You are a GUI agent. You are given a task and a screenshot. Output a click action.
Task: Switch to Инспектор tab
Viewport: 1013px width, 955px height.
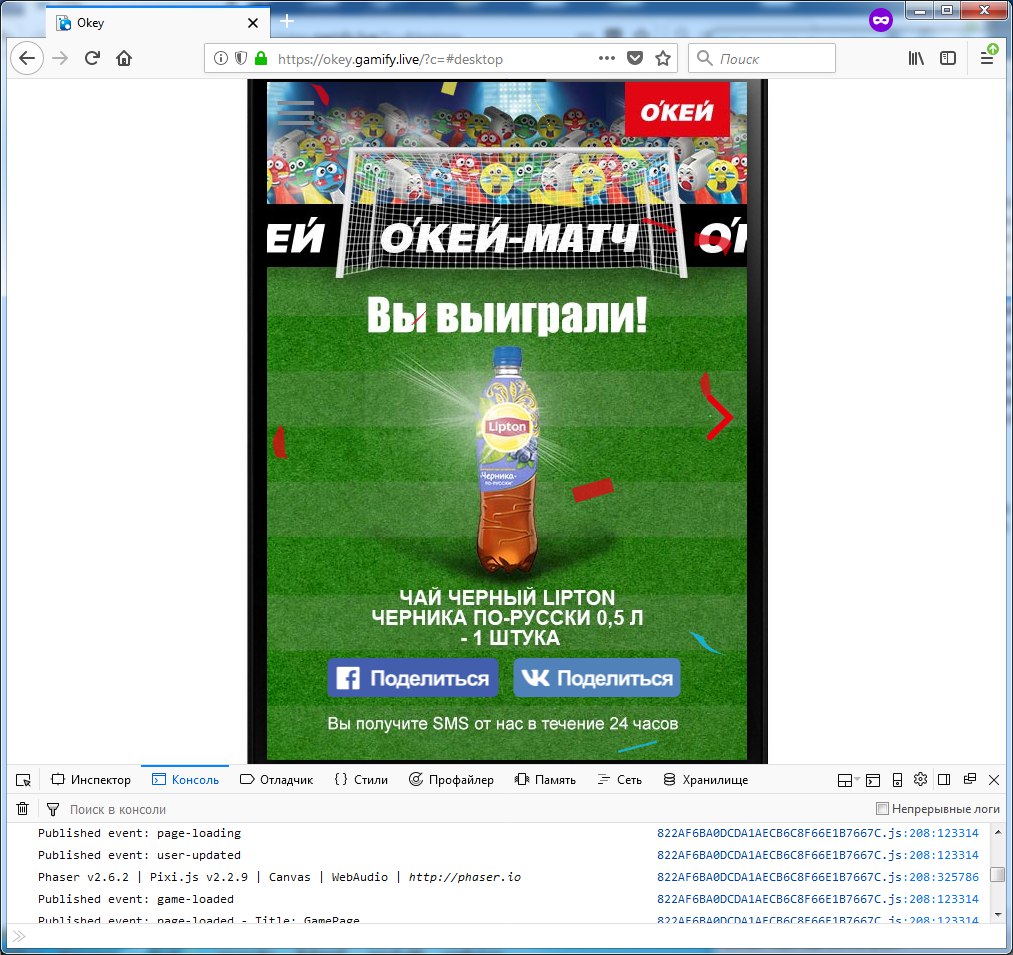91,780
